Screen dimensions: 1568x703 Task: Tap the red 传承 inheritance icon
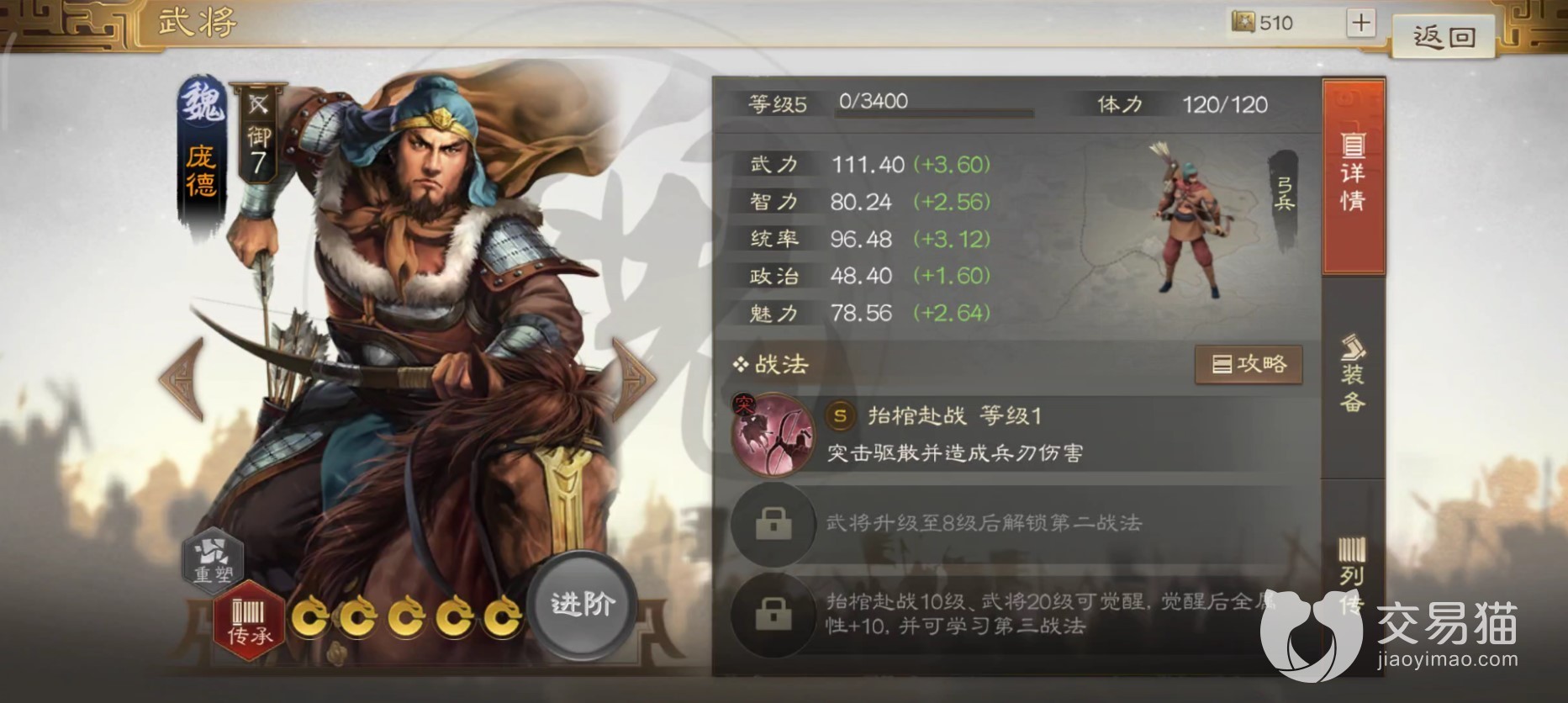[250, 621]
